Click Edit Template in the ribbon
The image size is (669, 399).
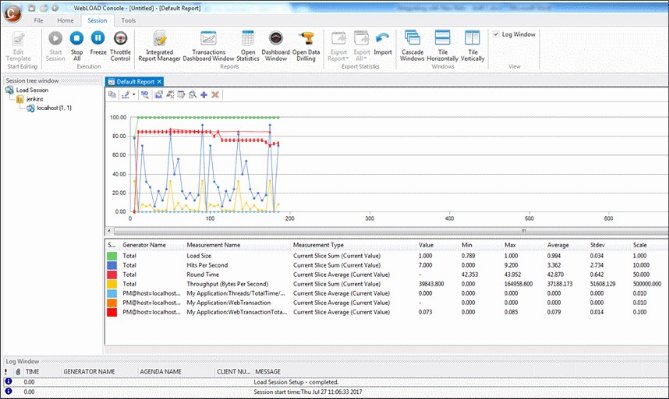pyautogui.click(x=18, y=47)
